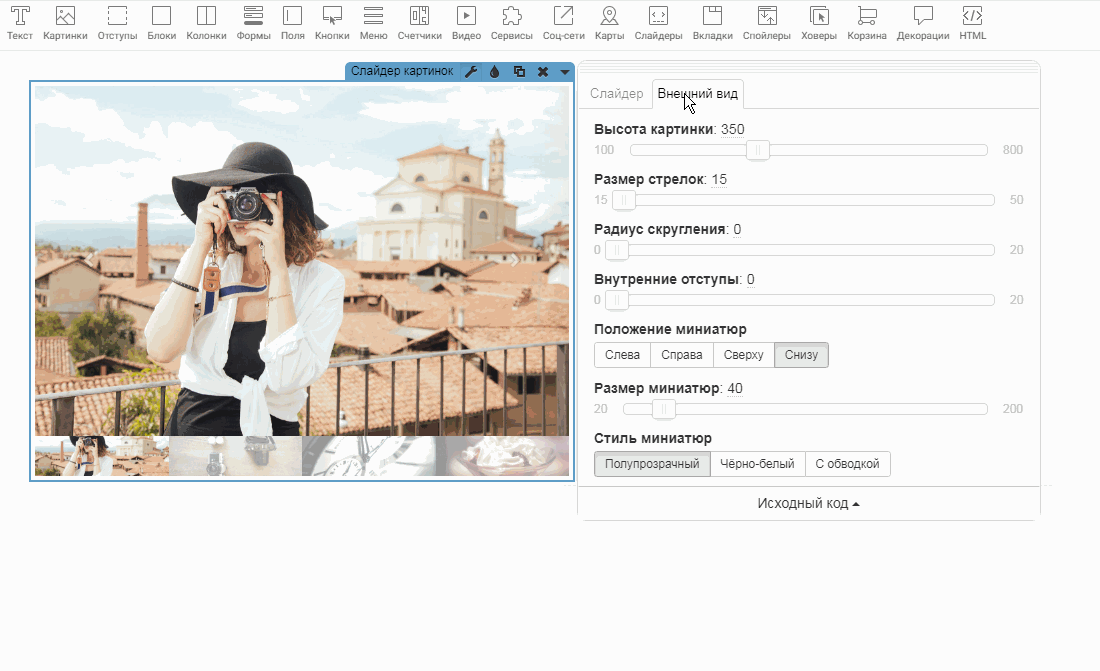
Task: Select the watch thumbnail in slider
Action: (x=368, y=456)
